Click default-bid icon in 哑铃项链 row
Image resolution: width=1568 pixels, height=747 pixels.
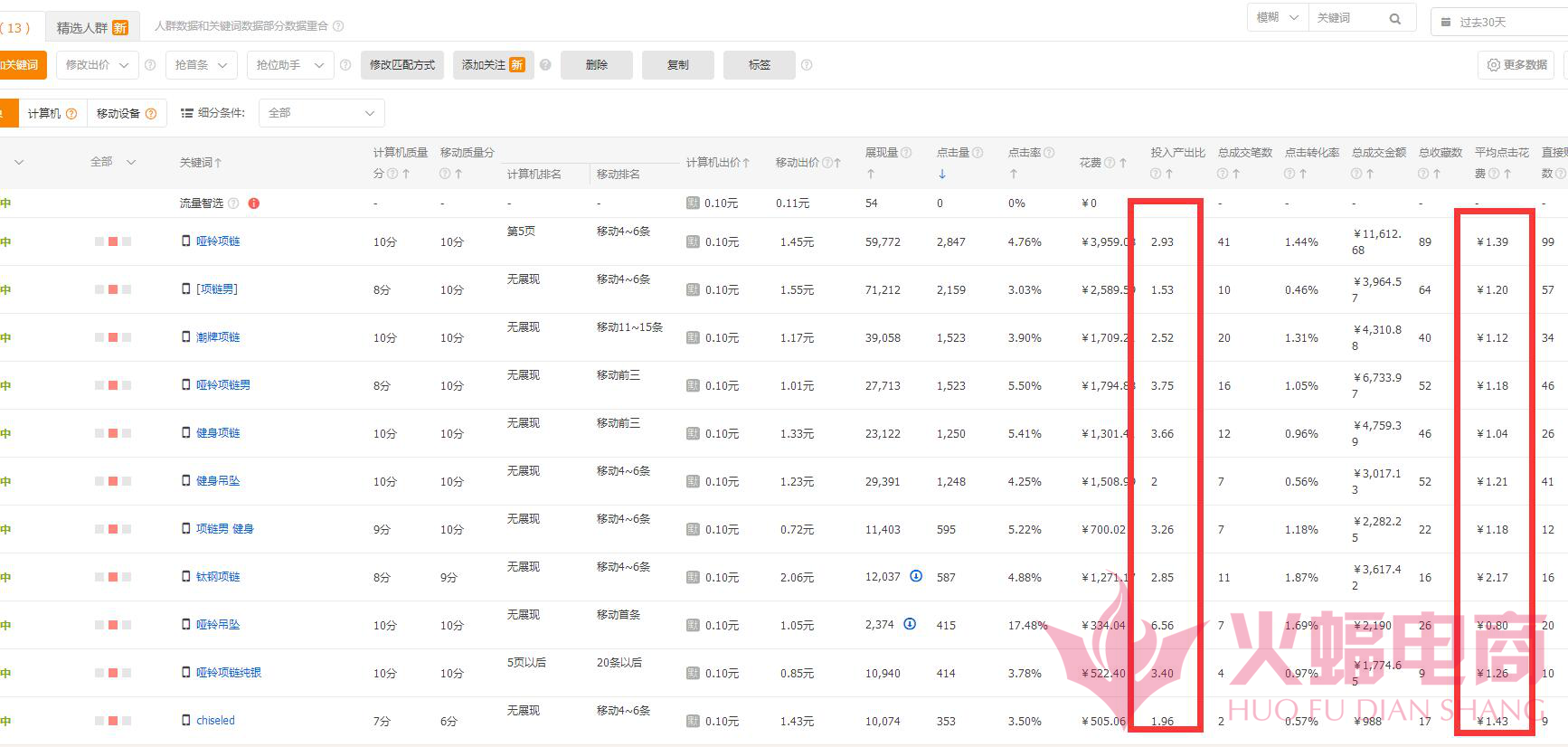tap(693, 242)
